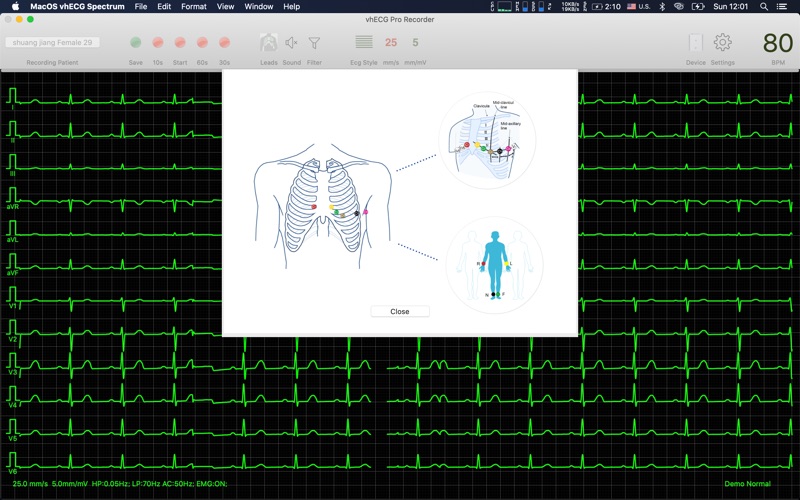Close the lead placement dialog
Screen dimensions: 800x500
399,311
